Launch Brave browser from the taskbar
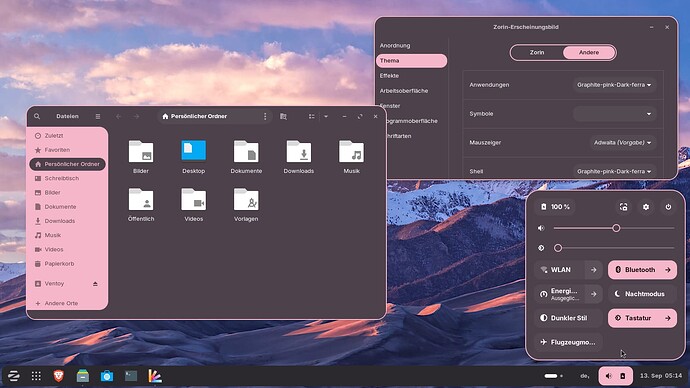This screenshot has height=388, width=690. click(59, 376)
